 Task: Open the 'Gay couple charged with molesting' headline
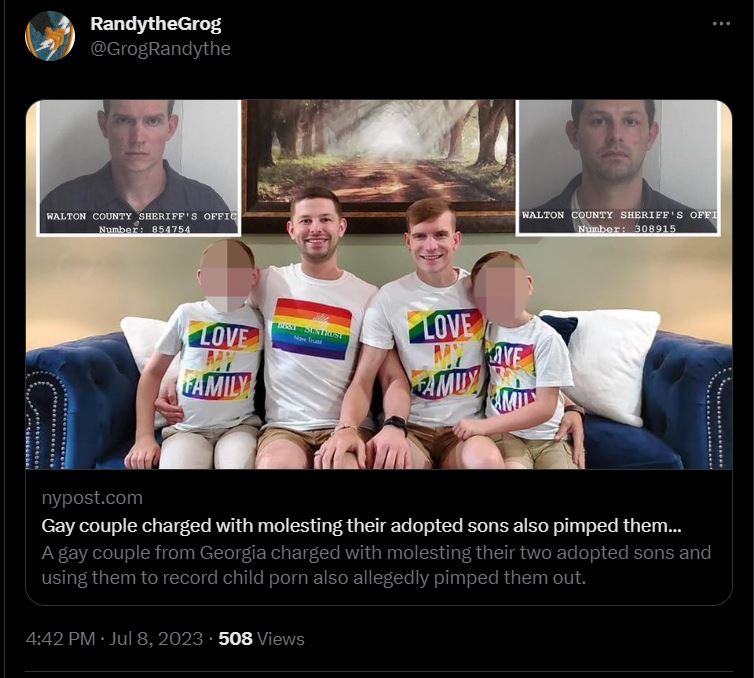(x=361, y=526)
